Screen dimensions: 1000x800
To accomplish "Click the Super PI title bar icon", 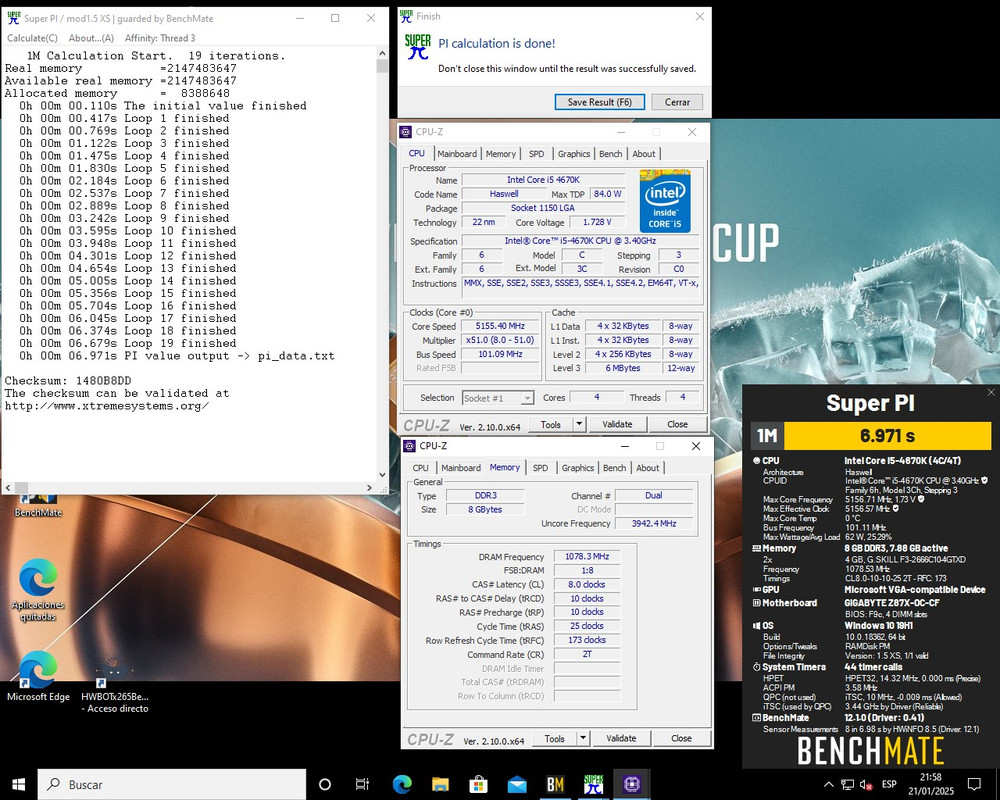I will click(13, 19).
